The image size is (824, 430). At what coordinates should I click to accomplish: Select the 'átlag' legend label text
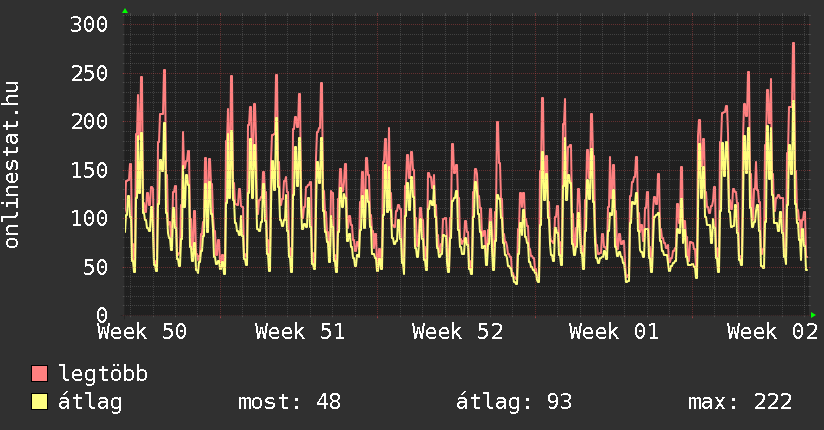pyautogui.click(x=90, y=402)
